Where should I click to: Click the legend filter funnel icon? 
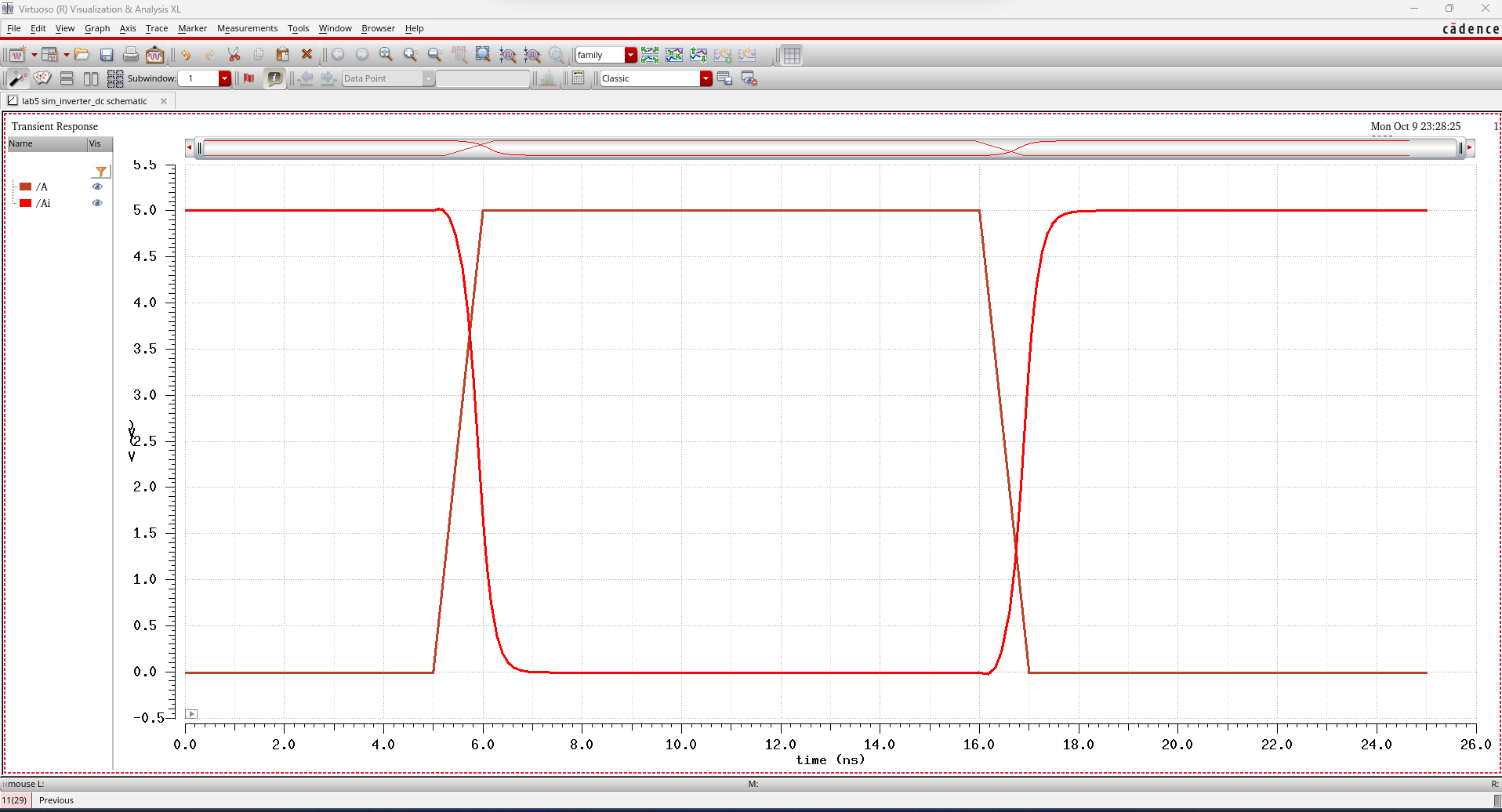coord(101,172)
